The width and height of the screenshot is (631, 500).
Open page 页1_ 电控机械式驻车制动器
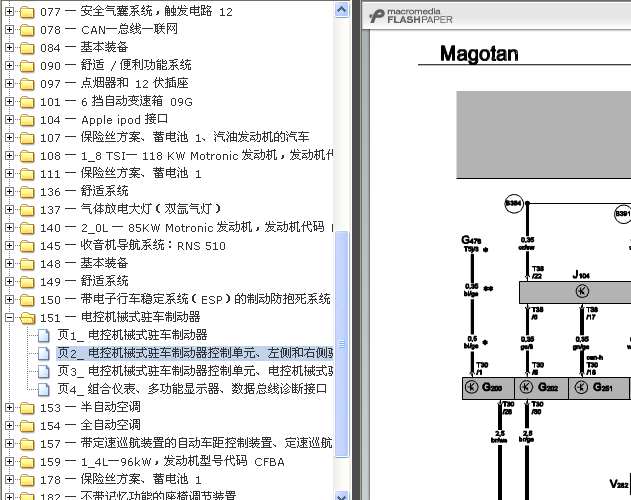(132, 335)
